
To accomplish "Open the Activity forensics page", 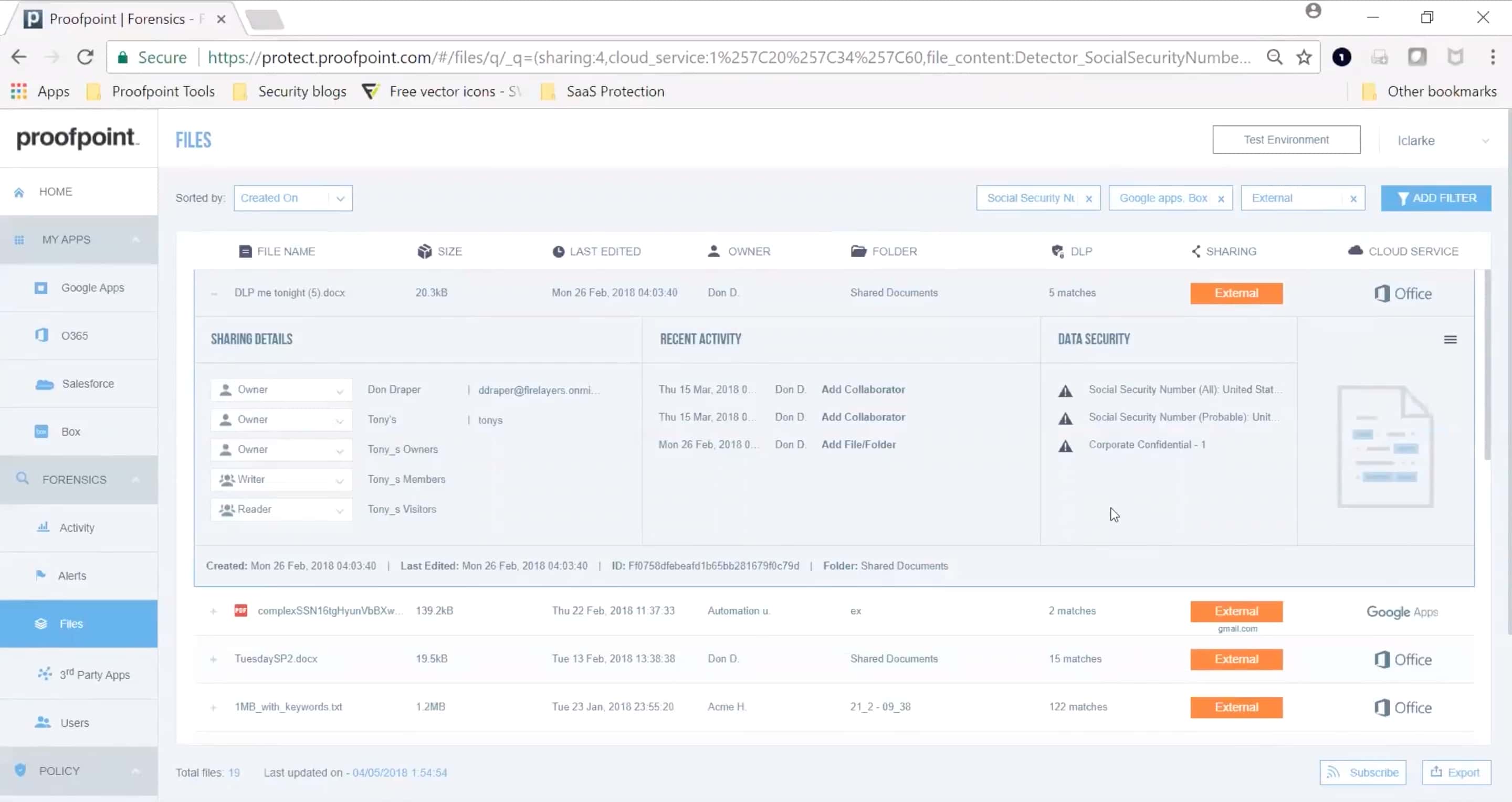I will [79, 527].
